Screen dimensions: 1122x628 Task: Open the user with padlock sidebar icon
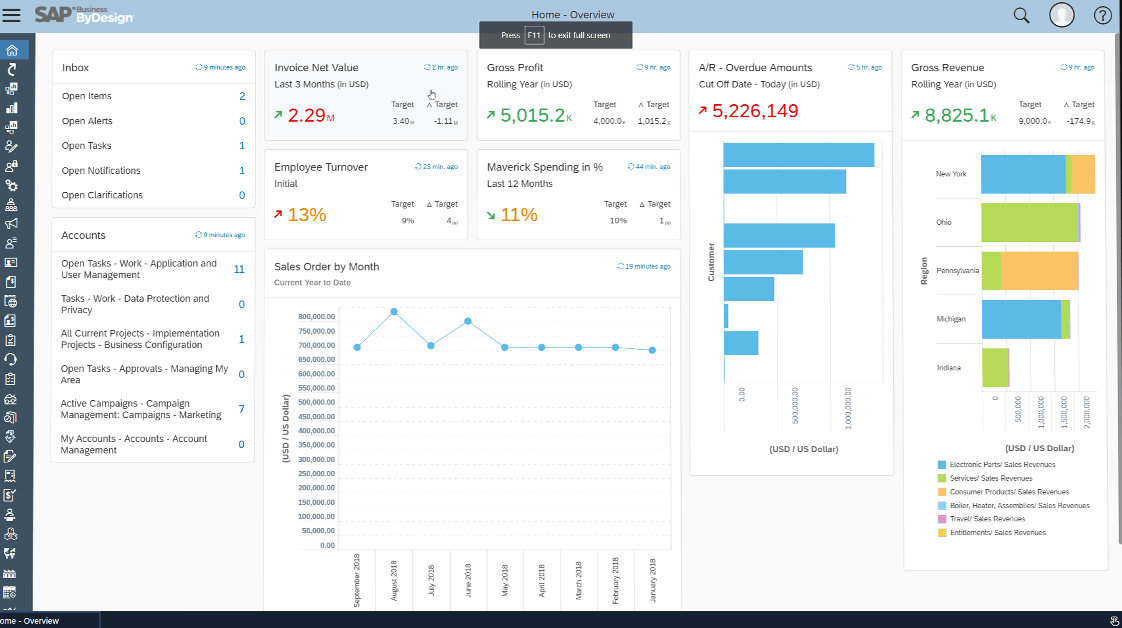pyautogui.click(x=11, y=166)
